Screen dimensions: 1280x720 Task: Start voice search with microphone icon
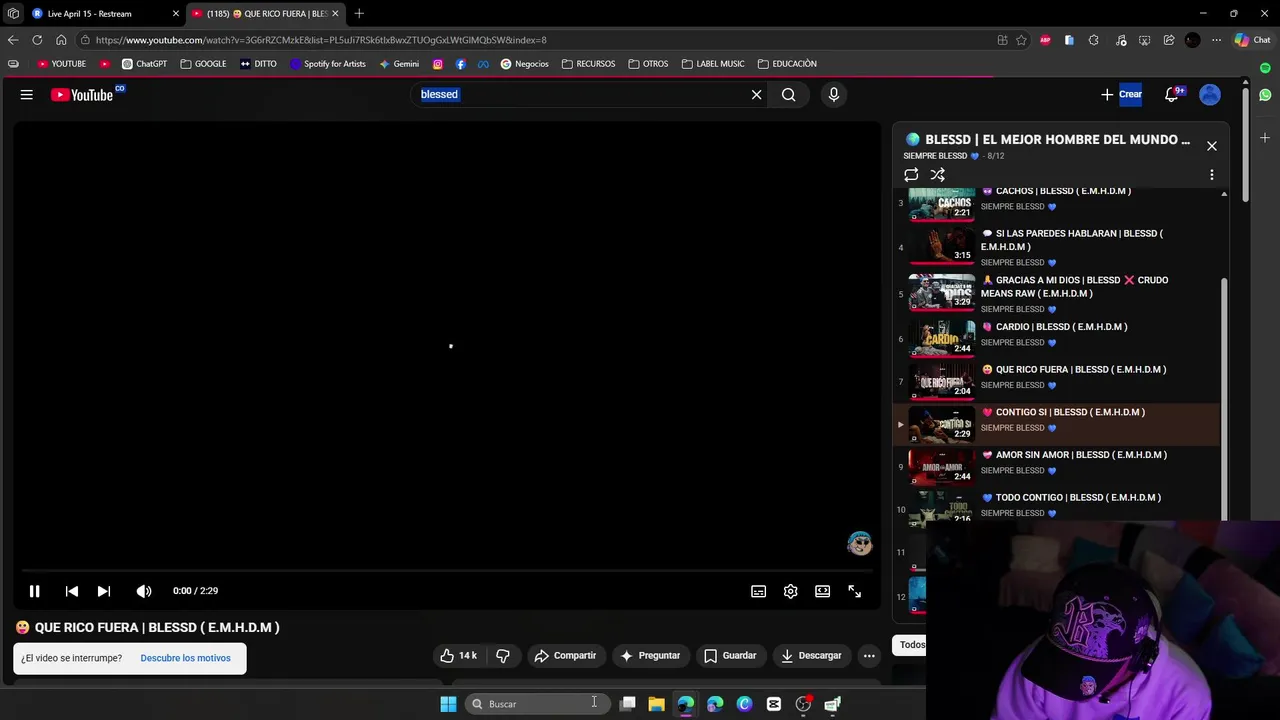click(833, 94)
